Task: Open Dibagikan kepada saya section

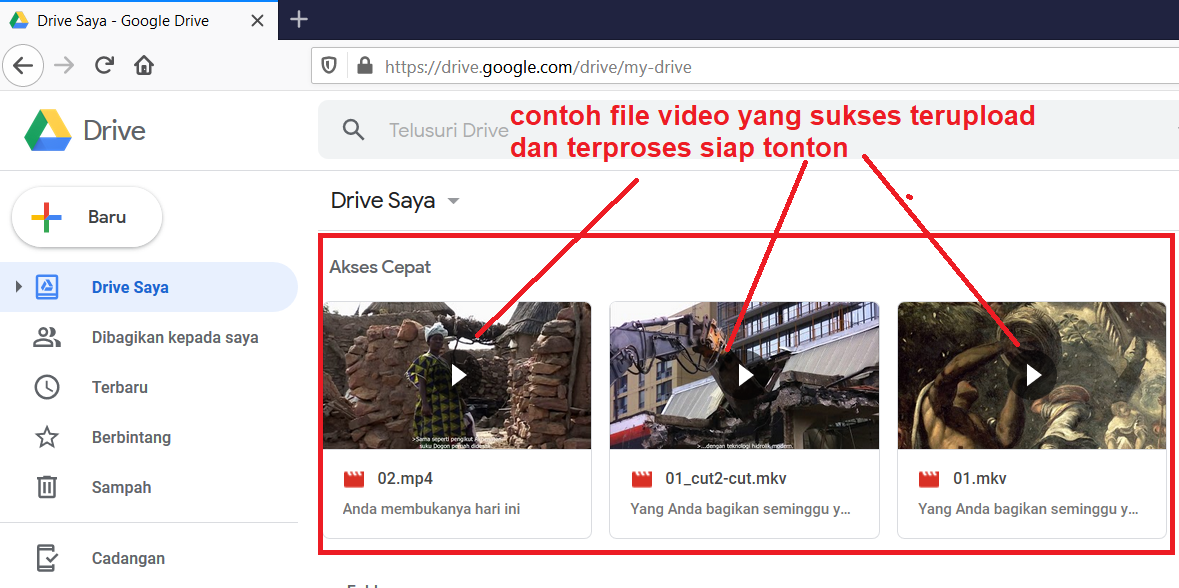Action: [174, 337]
